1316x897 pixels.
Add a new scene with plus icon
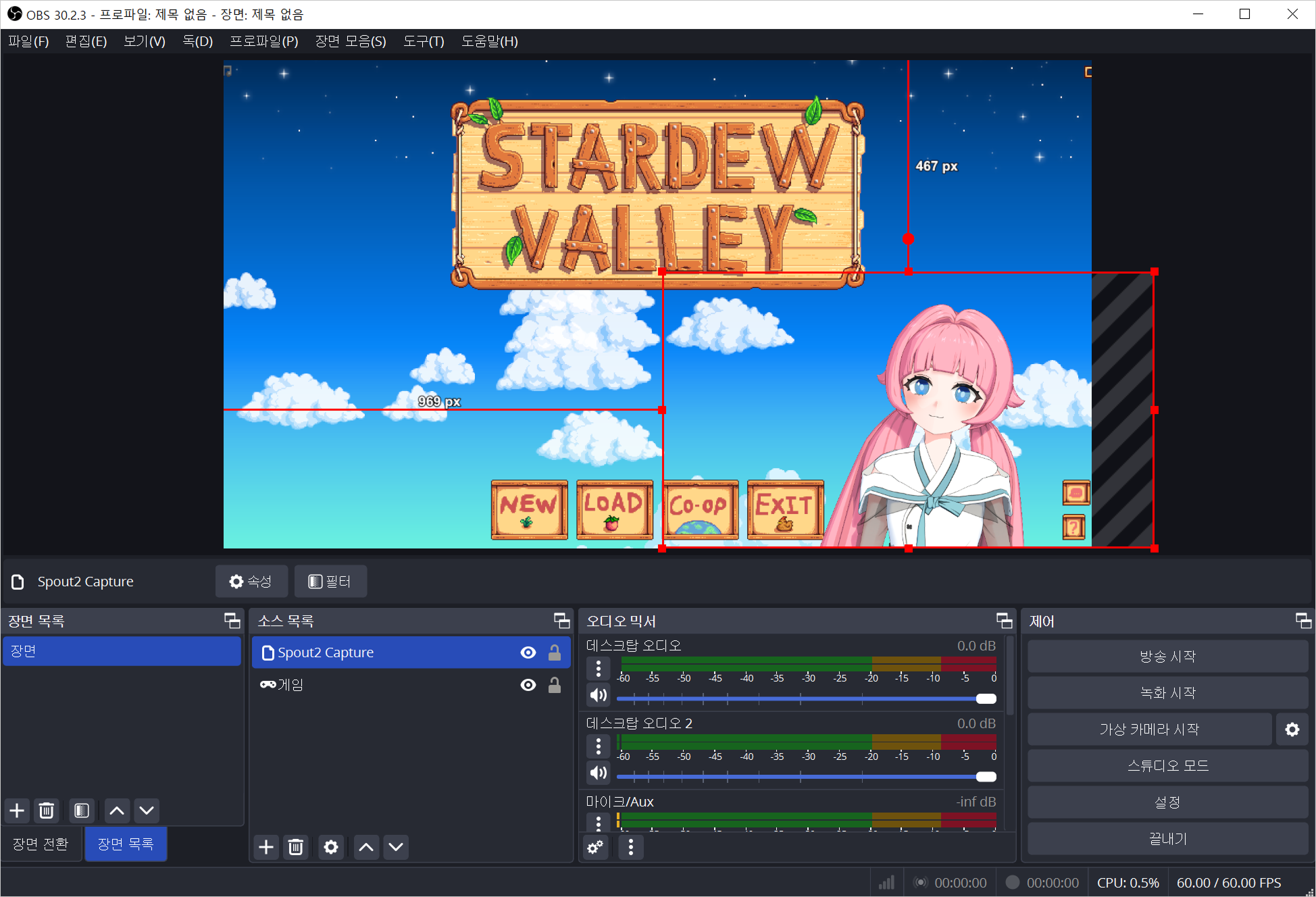tap(18, 811)
